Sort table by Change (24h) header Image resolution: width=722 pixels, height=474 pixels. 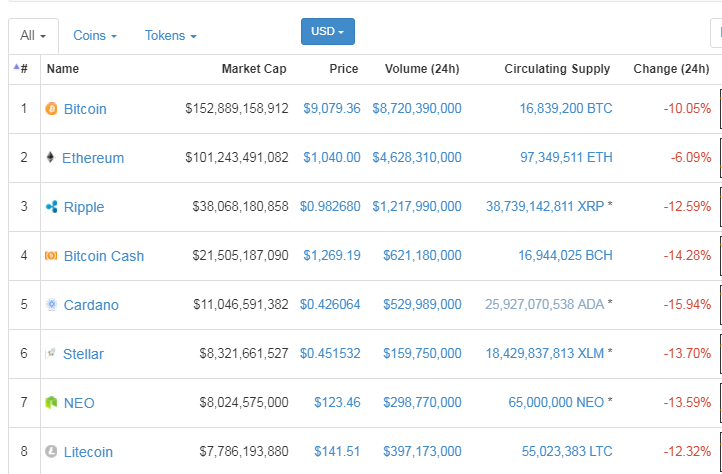[671, 69]
